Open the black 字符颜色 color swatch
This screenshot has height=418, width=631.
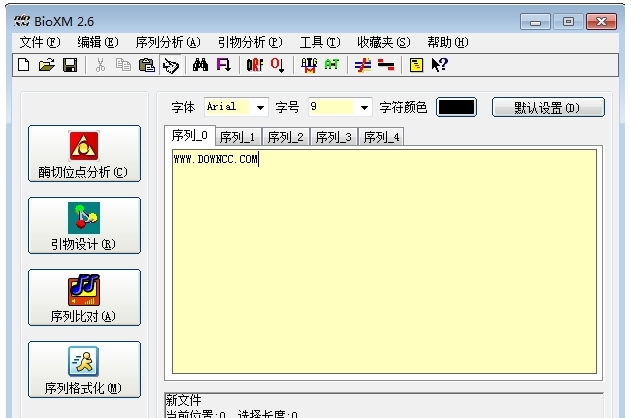coord(456,107)
